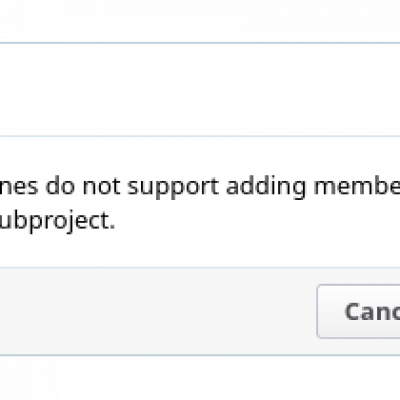Click the word "adding" in the message
This screenshot has width=400, height=400.
[266, 186]
